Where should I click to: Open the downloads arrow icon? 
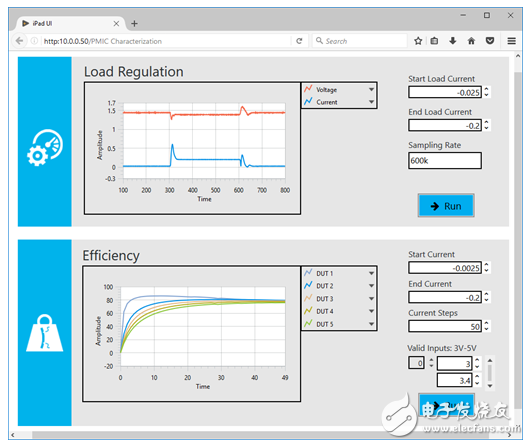(x=453, y=41)
